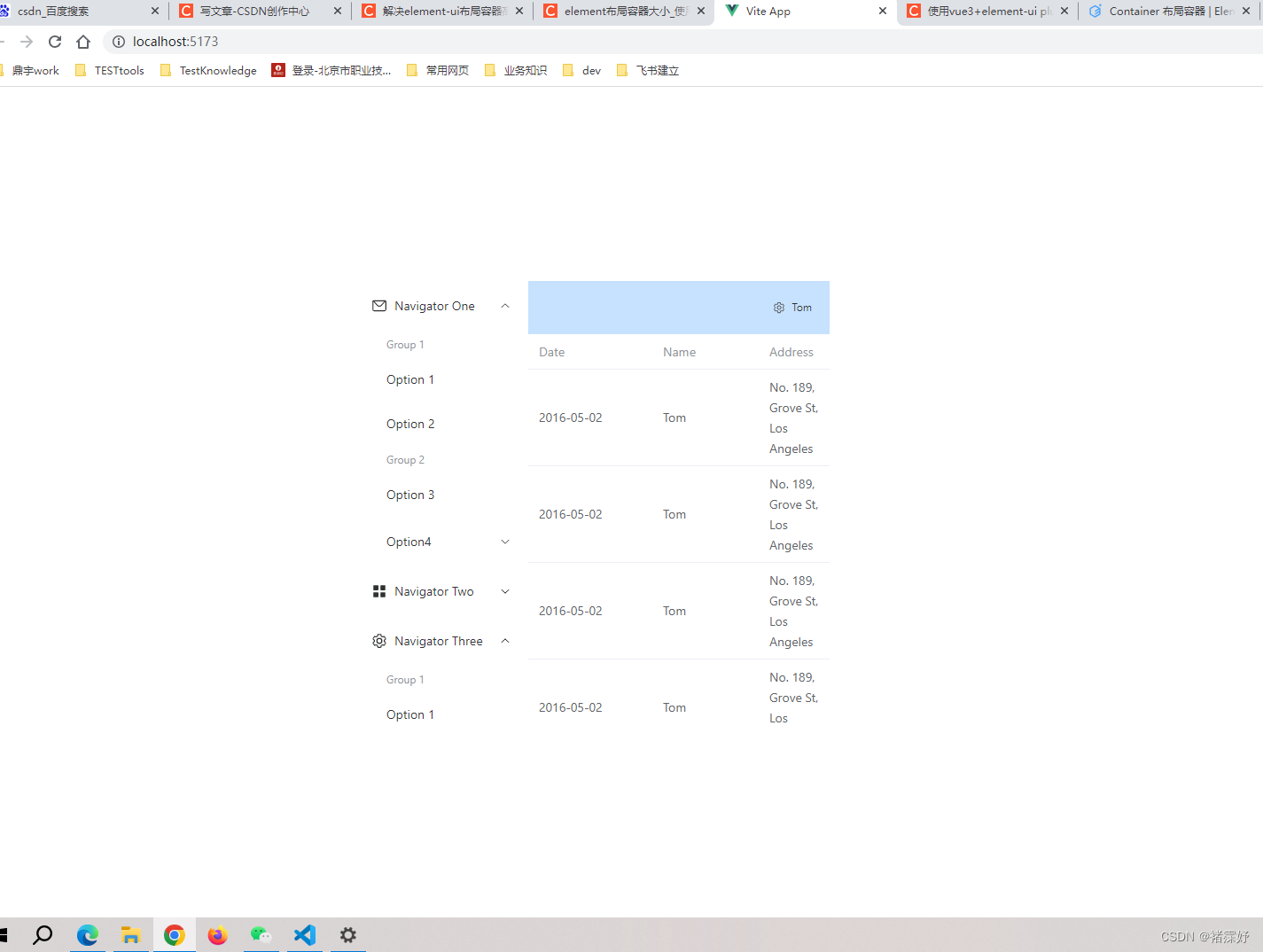1263x952 pixels.
Task: Click the browser address bar
Action: [x=266, y=41]
